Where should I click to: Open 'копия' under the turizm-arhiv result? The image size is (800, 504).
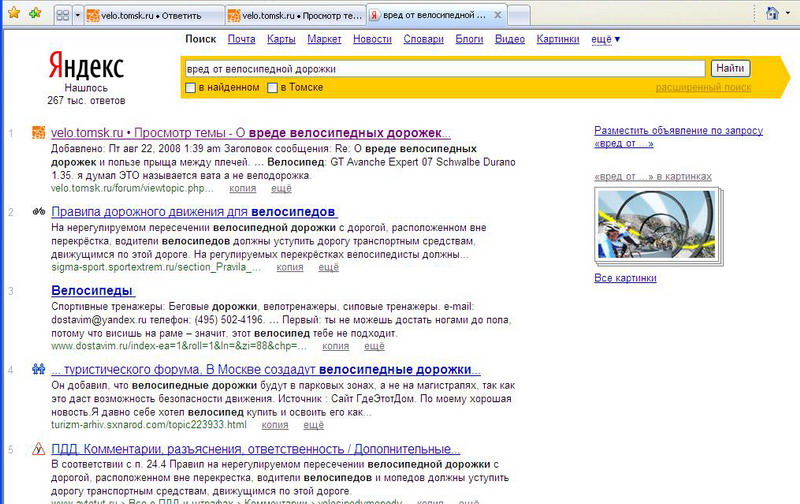click(275, 425)
